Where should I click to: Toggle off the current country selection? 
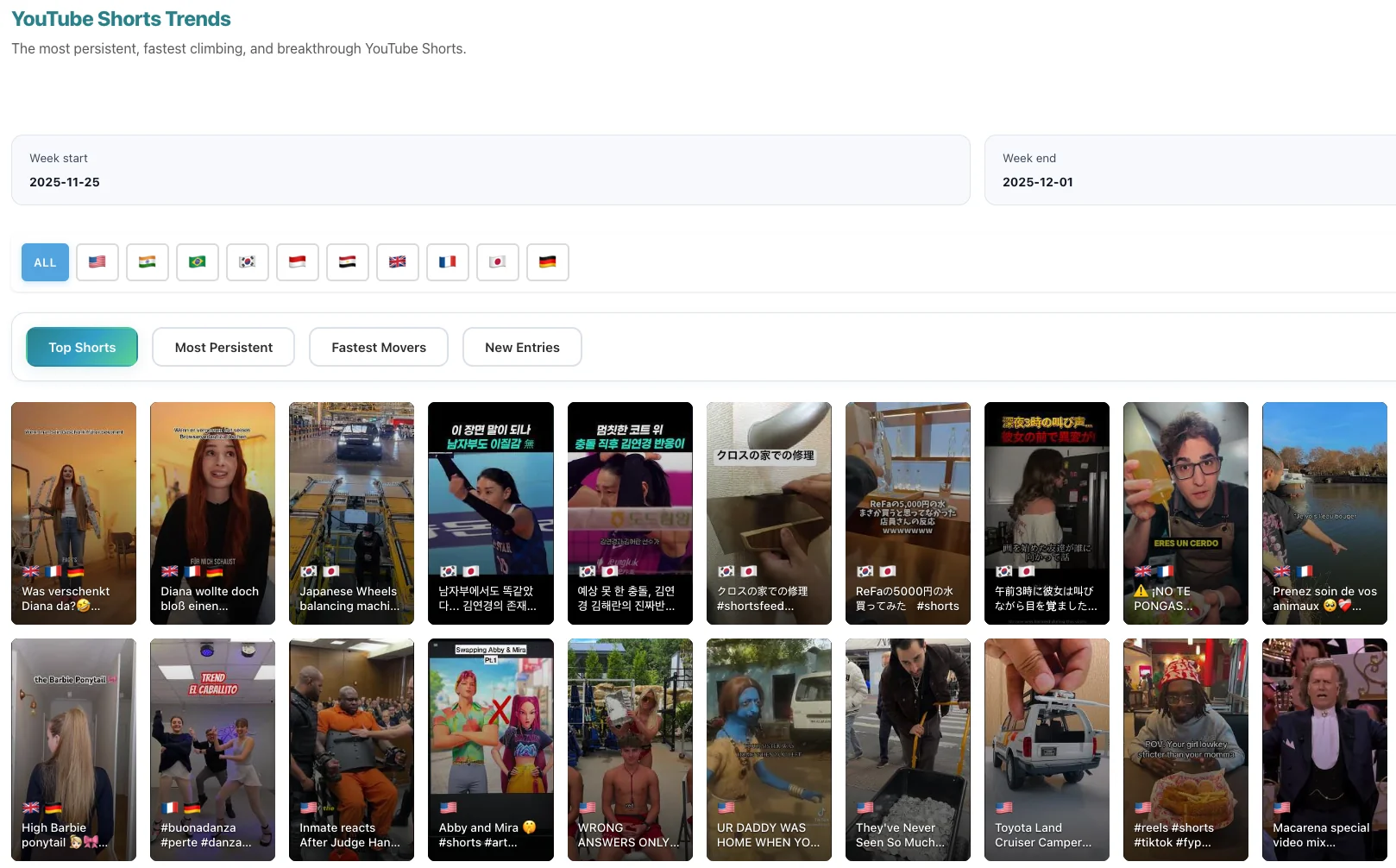click(x=45, y=261)
